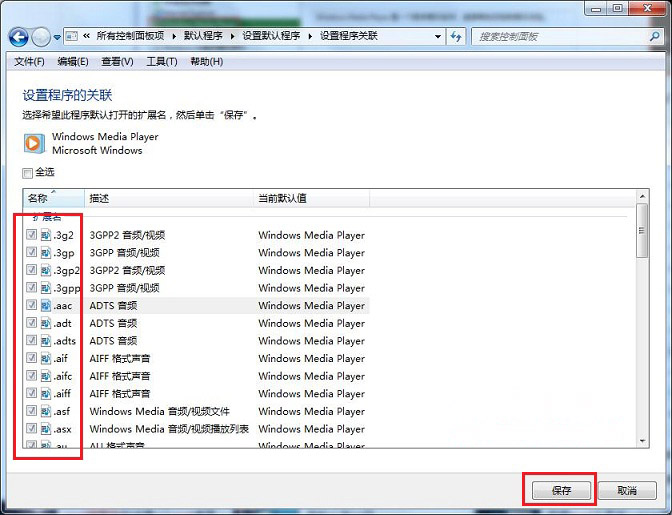Uncheck the .3gp extension checkbox
Viewport: 672px width, 515px height.
pyautogui.click(x=31, y=252)
